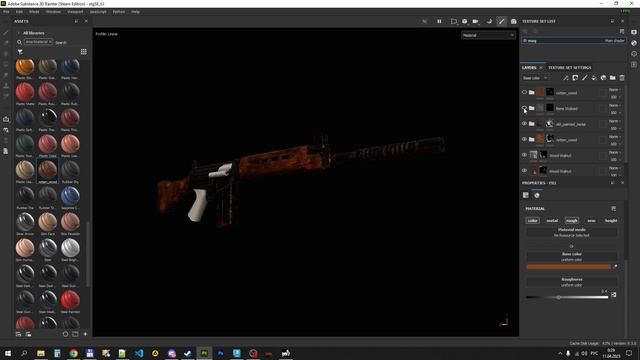Image resolution: width=640 pixels, height=360 pixels.
Task: Pause engine computations with the pause icon
Action: click(439, 21)
